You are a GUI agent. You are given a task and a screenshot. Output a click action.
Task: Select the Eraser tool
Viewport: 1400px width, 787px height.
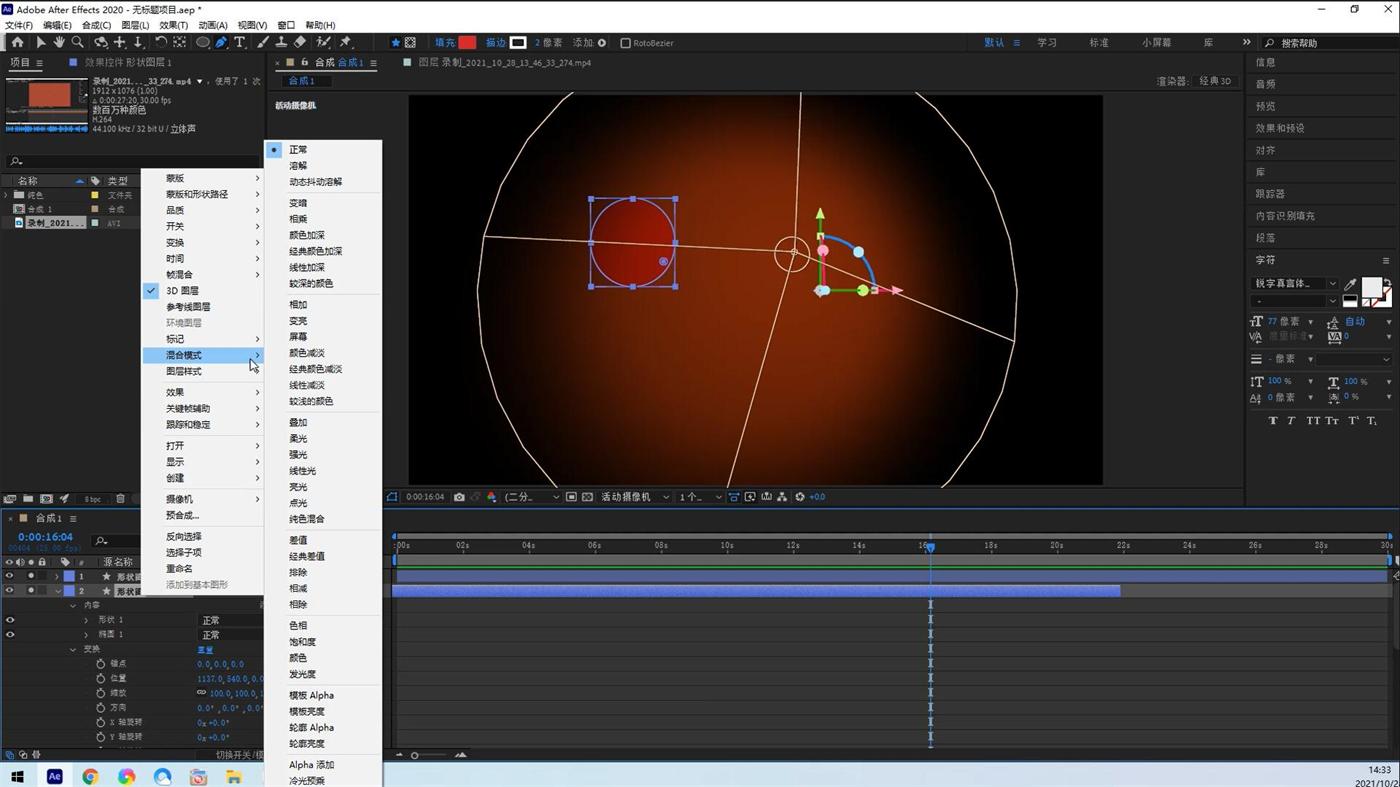click(x=300, y=43)
